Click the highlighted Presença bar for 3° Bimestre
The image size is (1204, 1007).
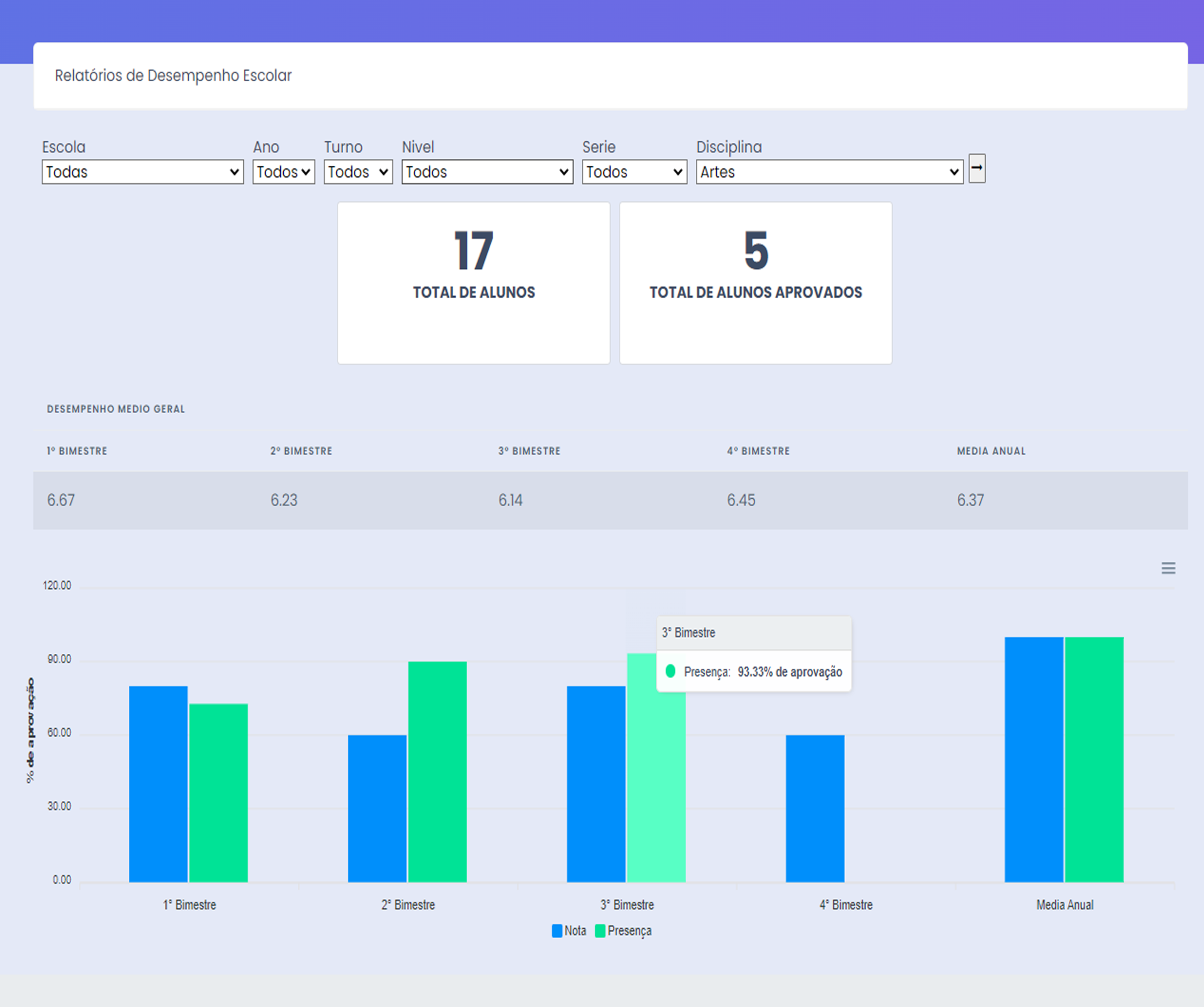[656, 791]
